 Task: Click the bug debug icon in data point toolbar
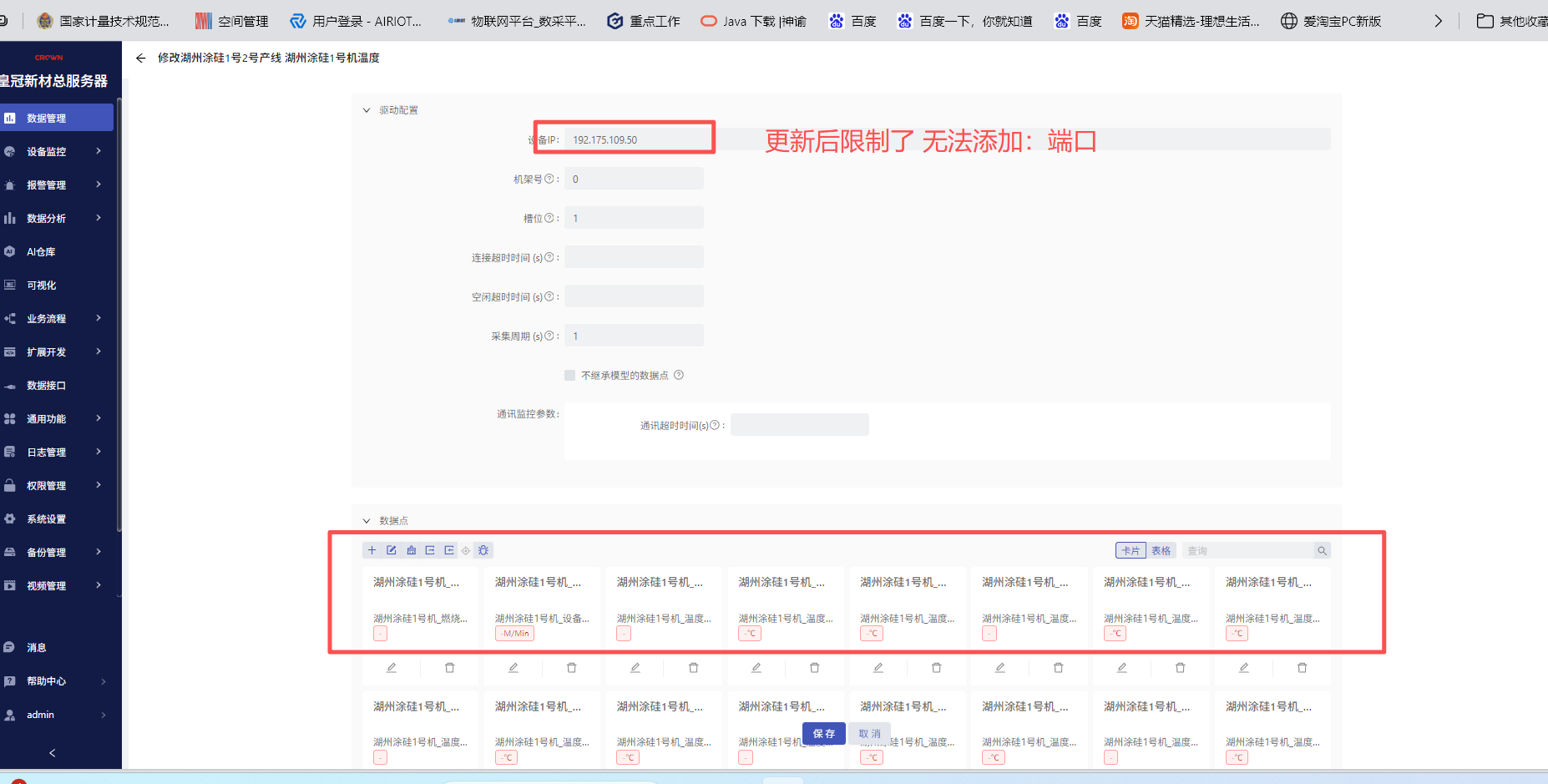pos(483,550)
